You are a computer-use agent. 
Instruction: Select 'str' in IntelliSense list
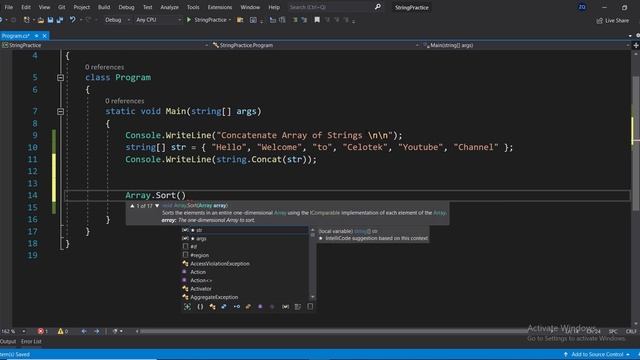point(245,230)
